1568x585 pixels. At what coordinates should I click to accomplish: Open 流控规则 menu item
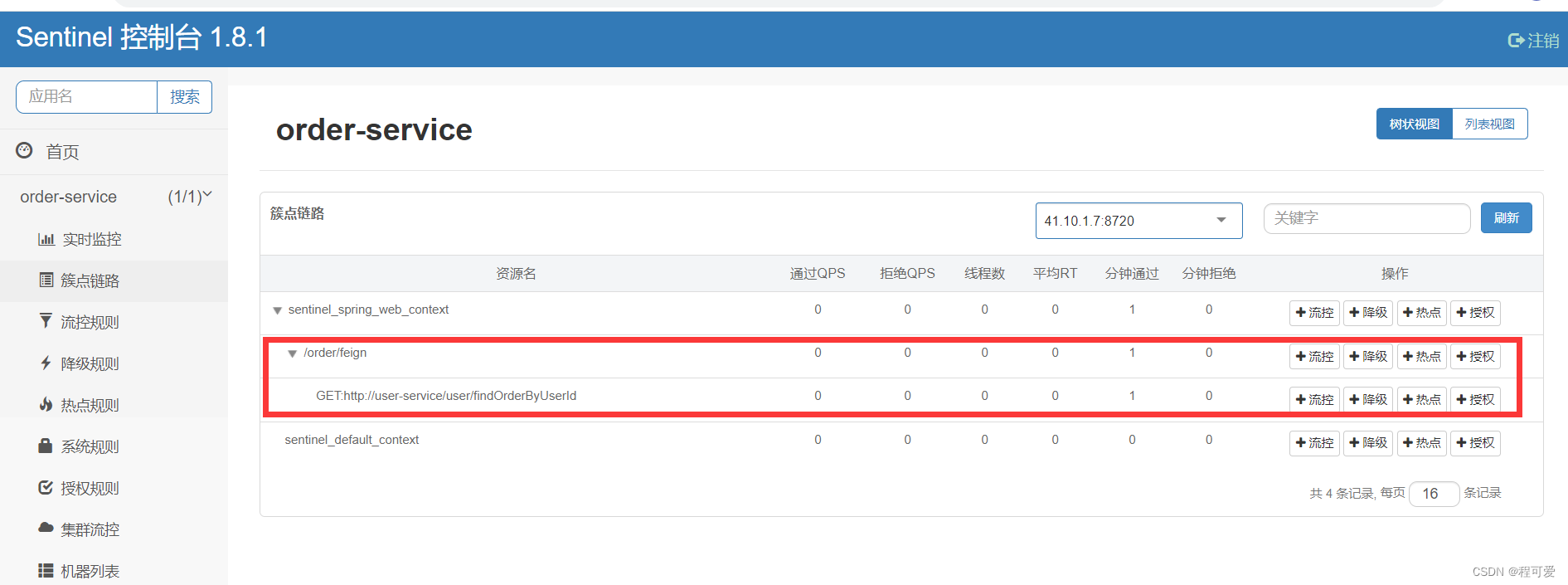(x=114, y=322)
